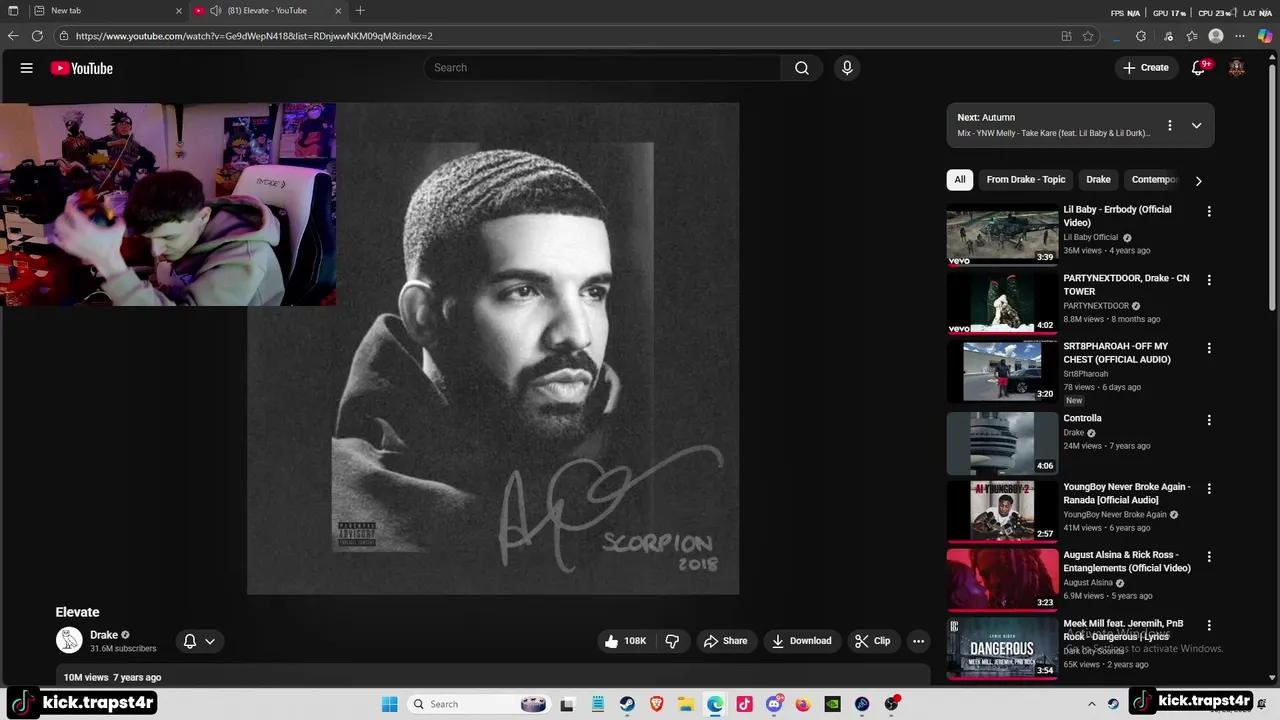Open more actions ellipsis below video

(918, 641)
